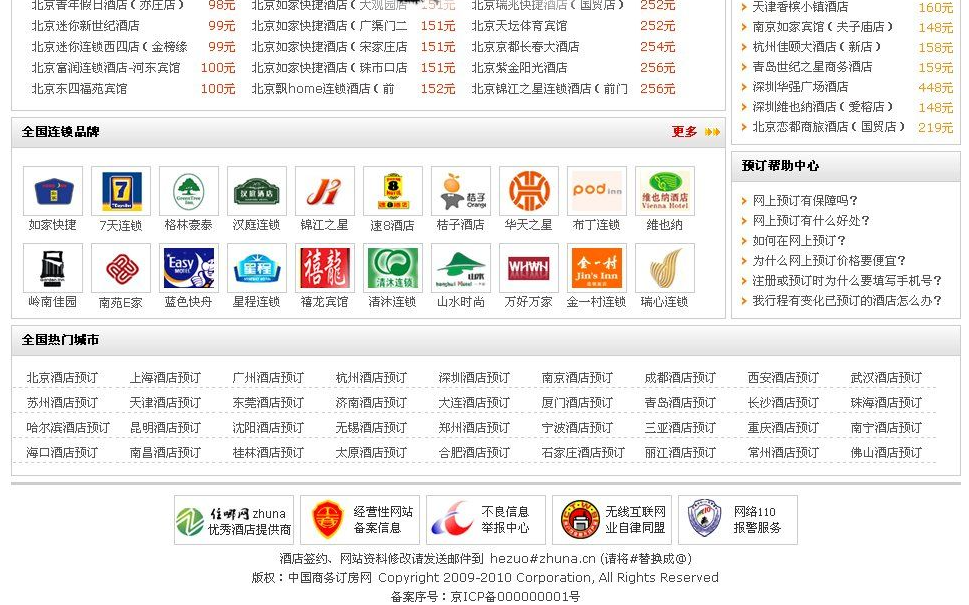Select the 7天连锁 brand logo
969x605 pixels.
click(x=121, y=190)
